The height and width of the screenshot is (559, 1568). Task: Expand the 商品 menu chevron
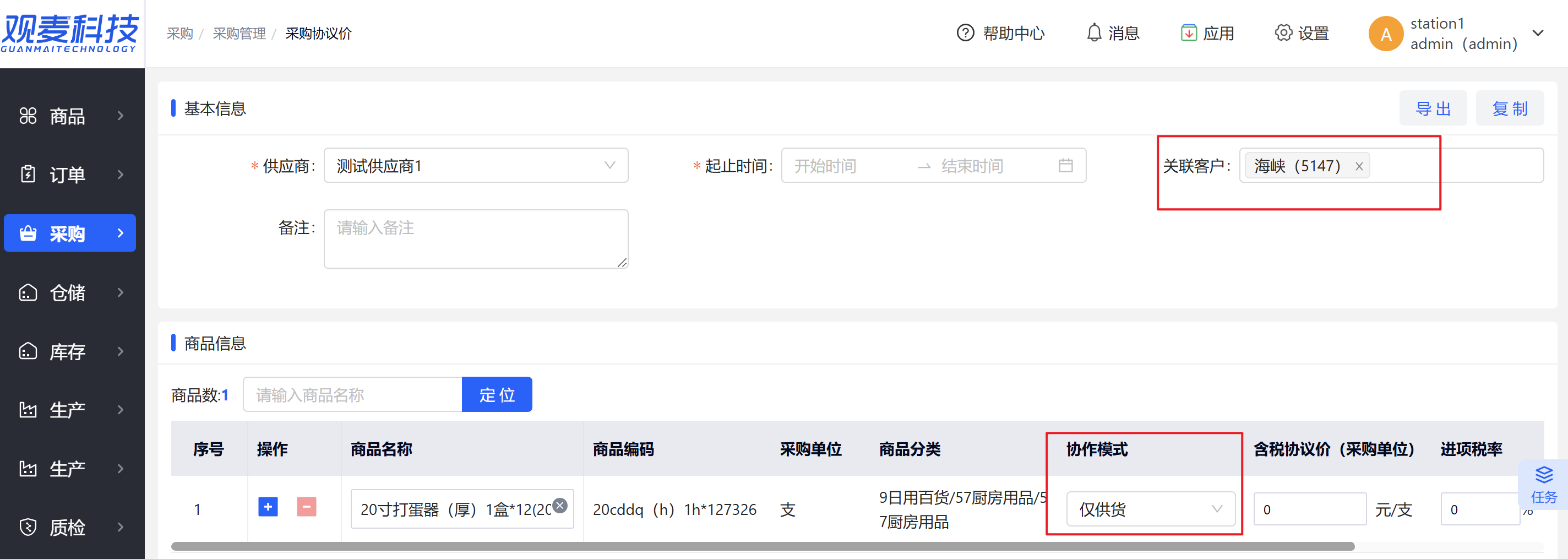(x=121, y=116)
